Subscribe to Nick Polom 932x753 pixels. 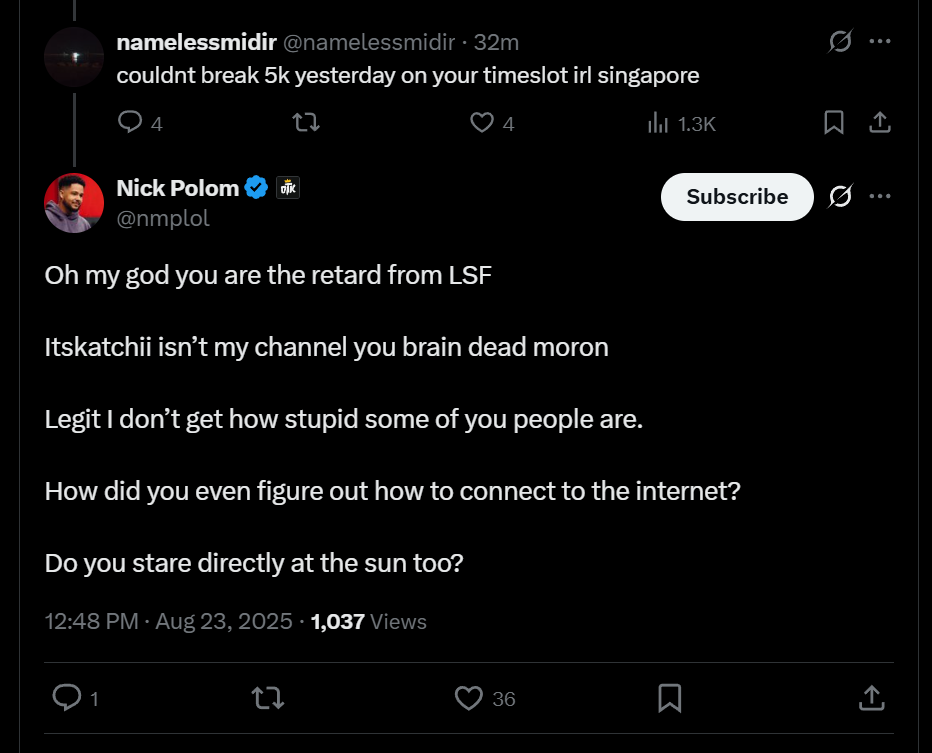coord(737,197)
